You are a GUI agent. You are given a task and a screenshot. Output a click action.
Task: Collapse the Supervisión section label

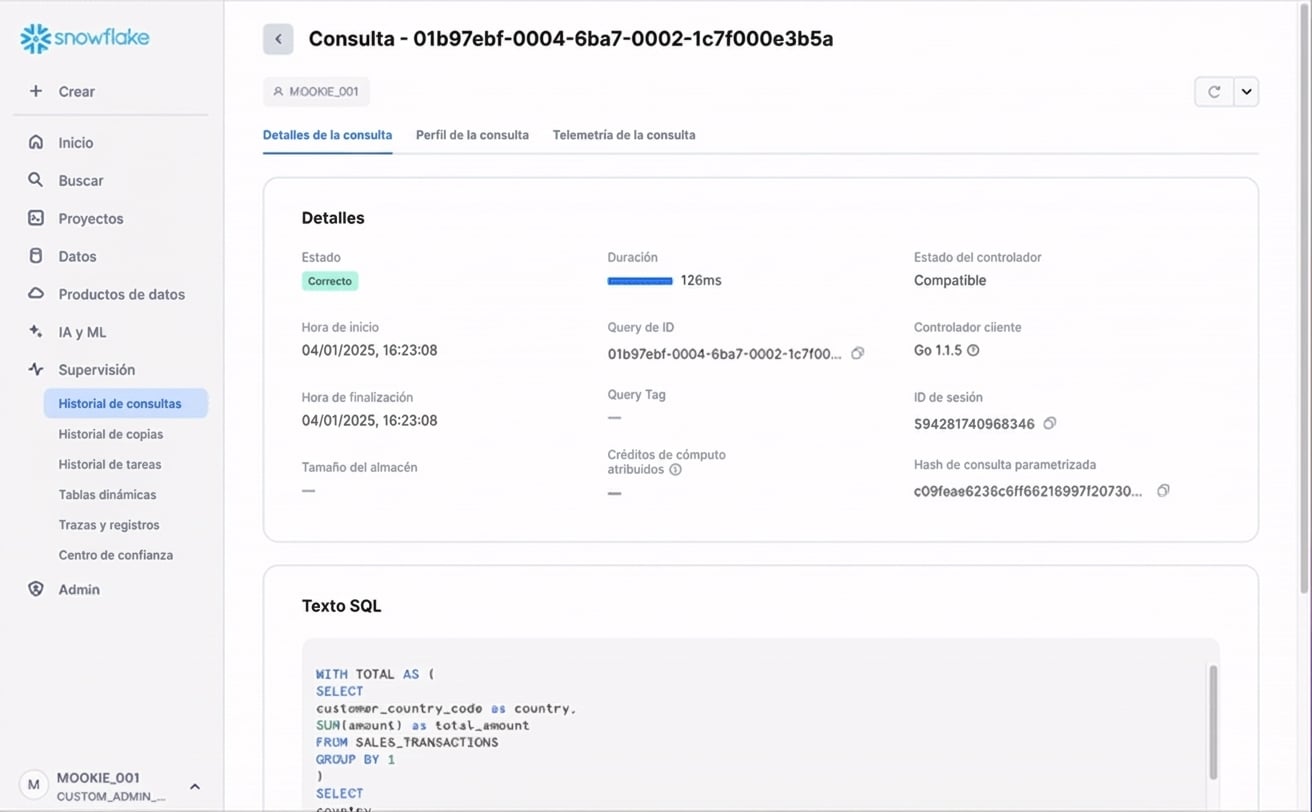[97, 370]
